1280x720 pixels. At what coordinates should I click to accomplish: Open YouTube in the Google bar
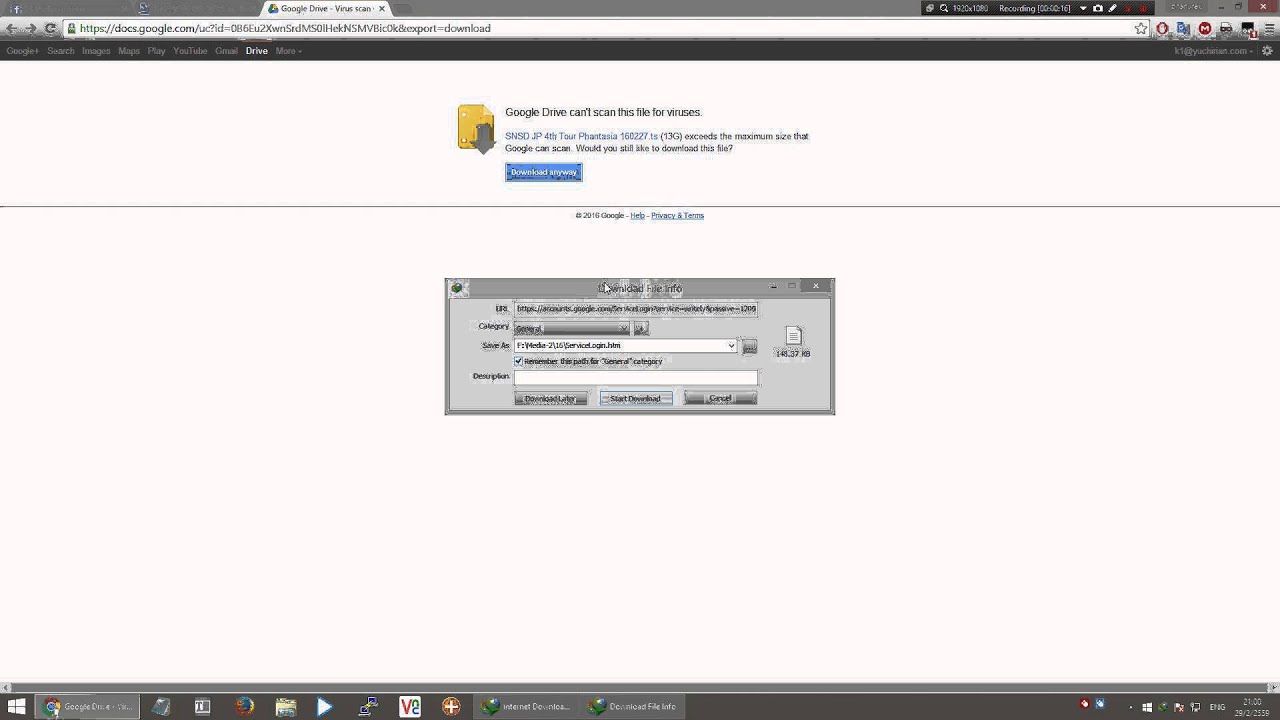click(x=190, y=51)
